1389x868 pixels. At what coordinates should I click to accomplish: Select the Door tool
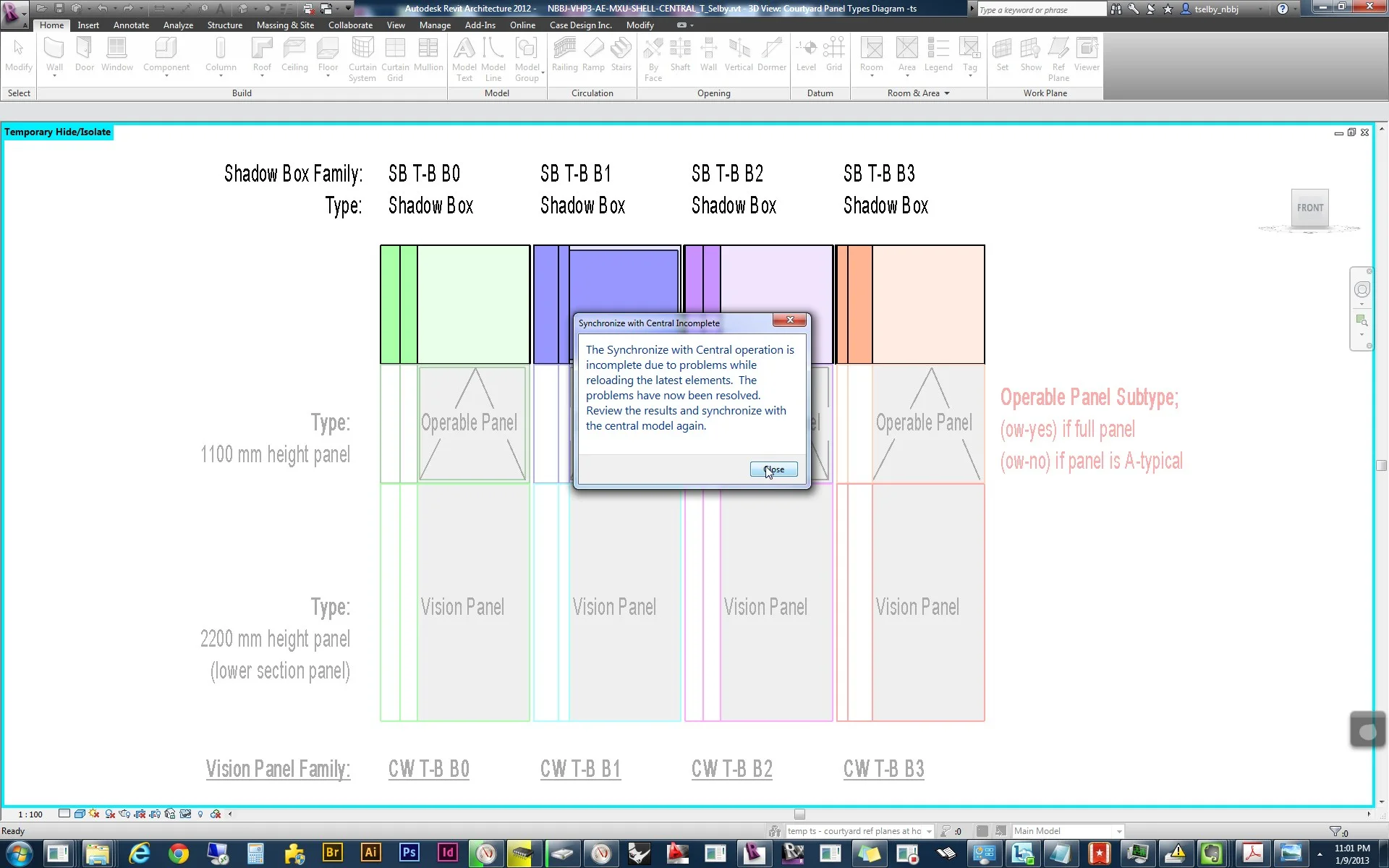[x=85, y=55]
